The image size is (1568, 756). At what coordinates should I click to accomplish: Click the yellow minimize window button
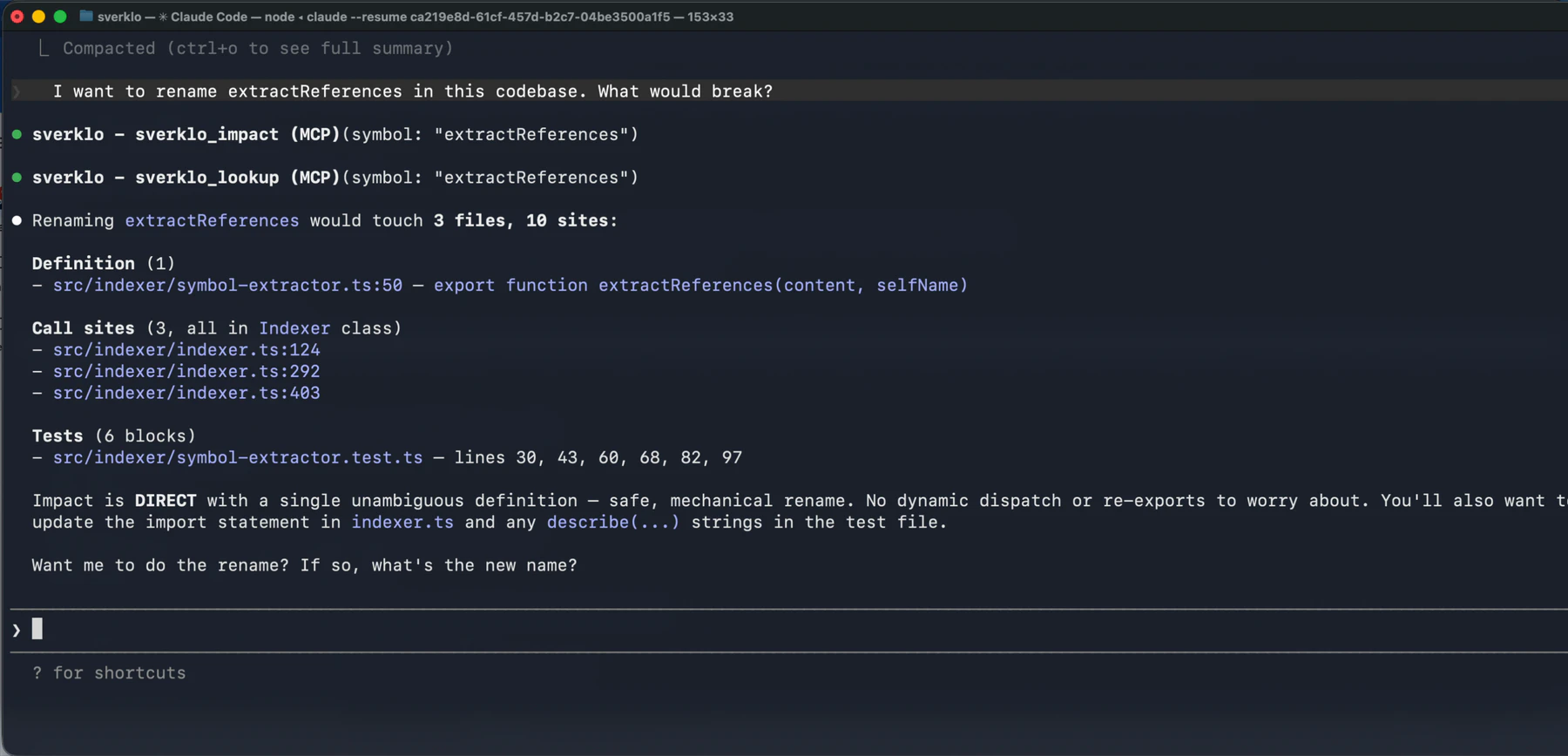pos(38,17)
